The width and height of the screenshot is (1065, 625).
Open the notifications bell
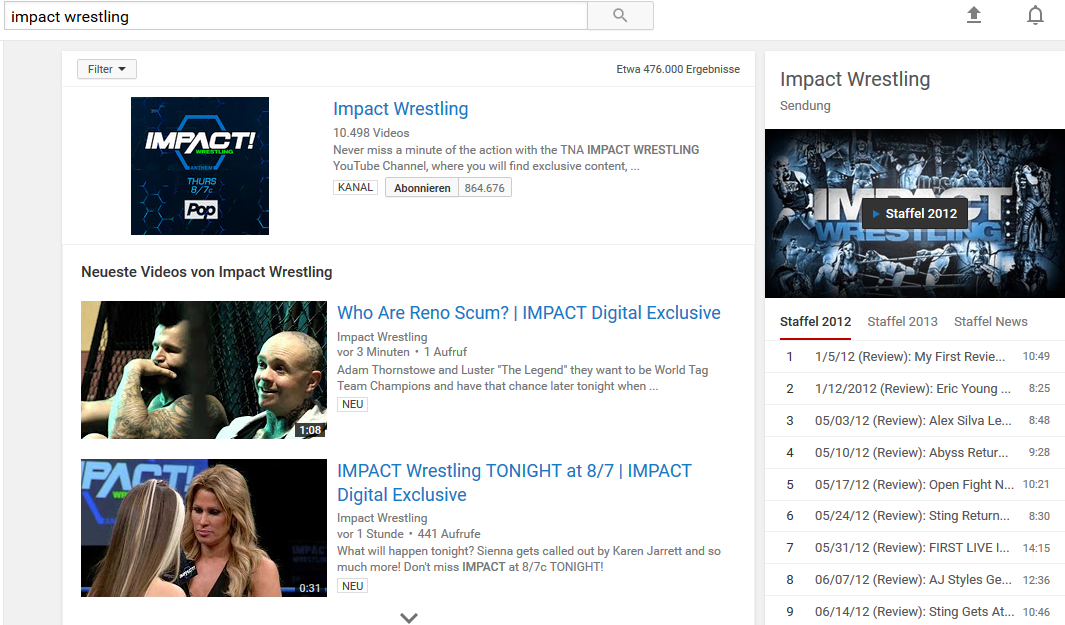pyautogui.click(x=1035, y=16)
